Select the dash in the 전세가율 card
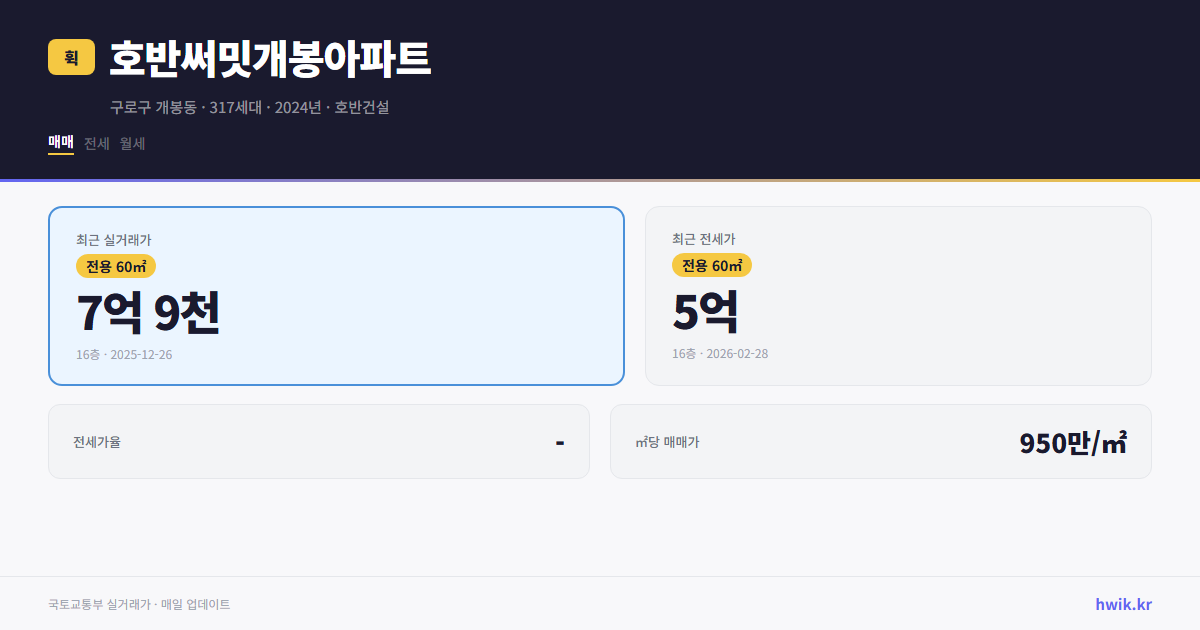1200x630 pixels. [x=562, y=441]
